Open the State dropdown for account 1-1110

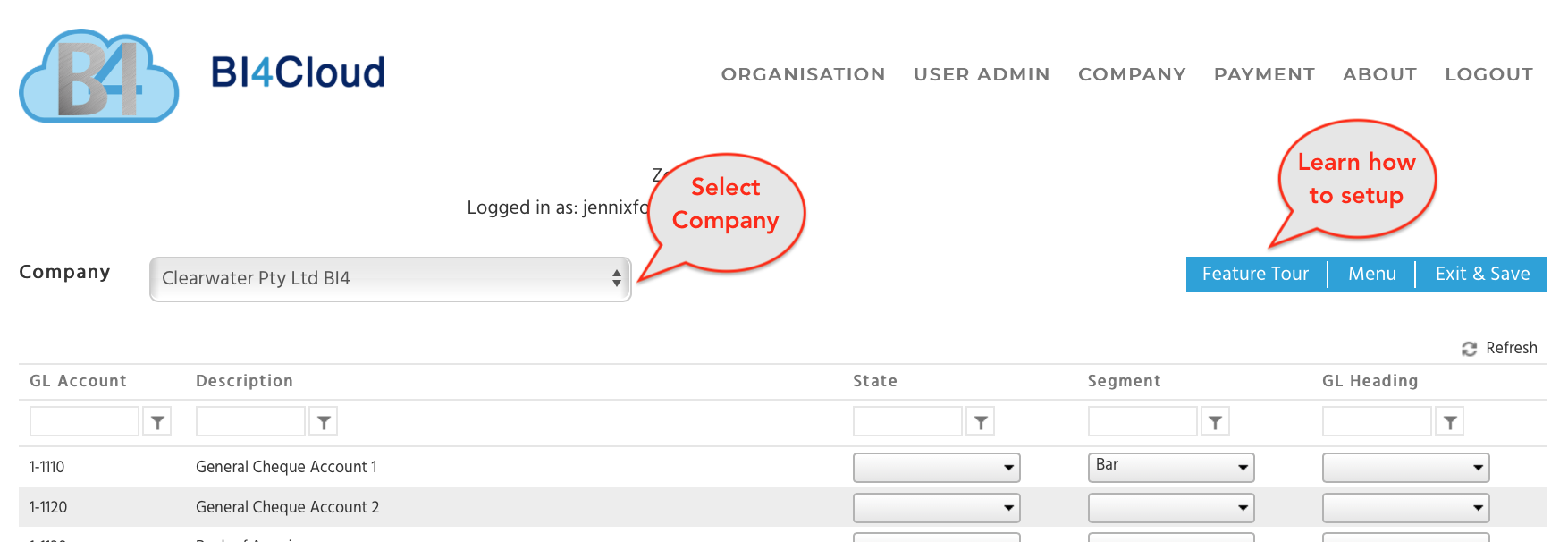coord(936,468)
